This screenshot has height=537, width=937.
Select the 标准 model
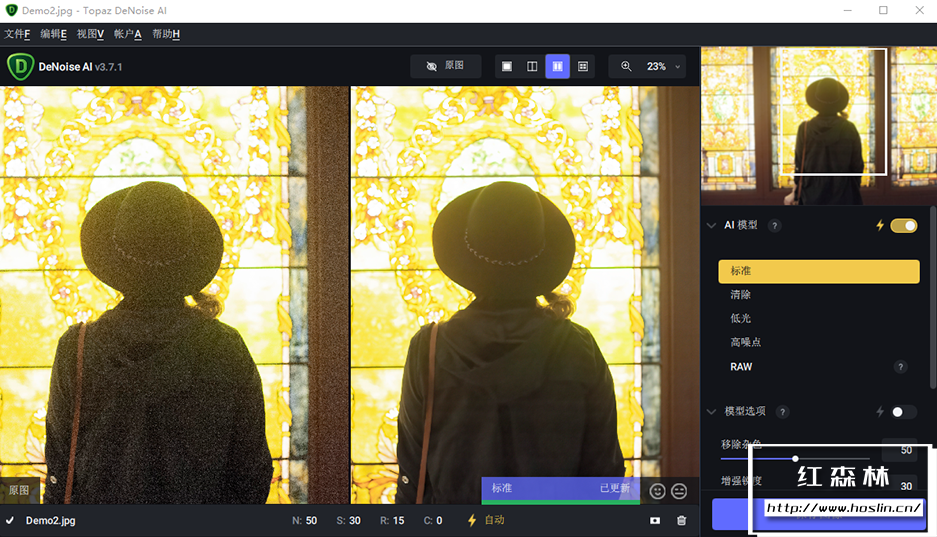[x=819, y=271]
